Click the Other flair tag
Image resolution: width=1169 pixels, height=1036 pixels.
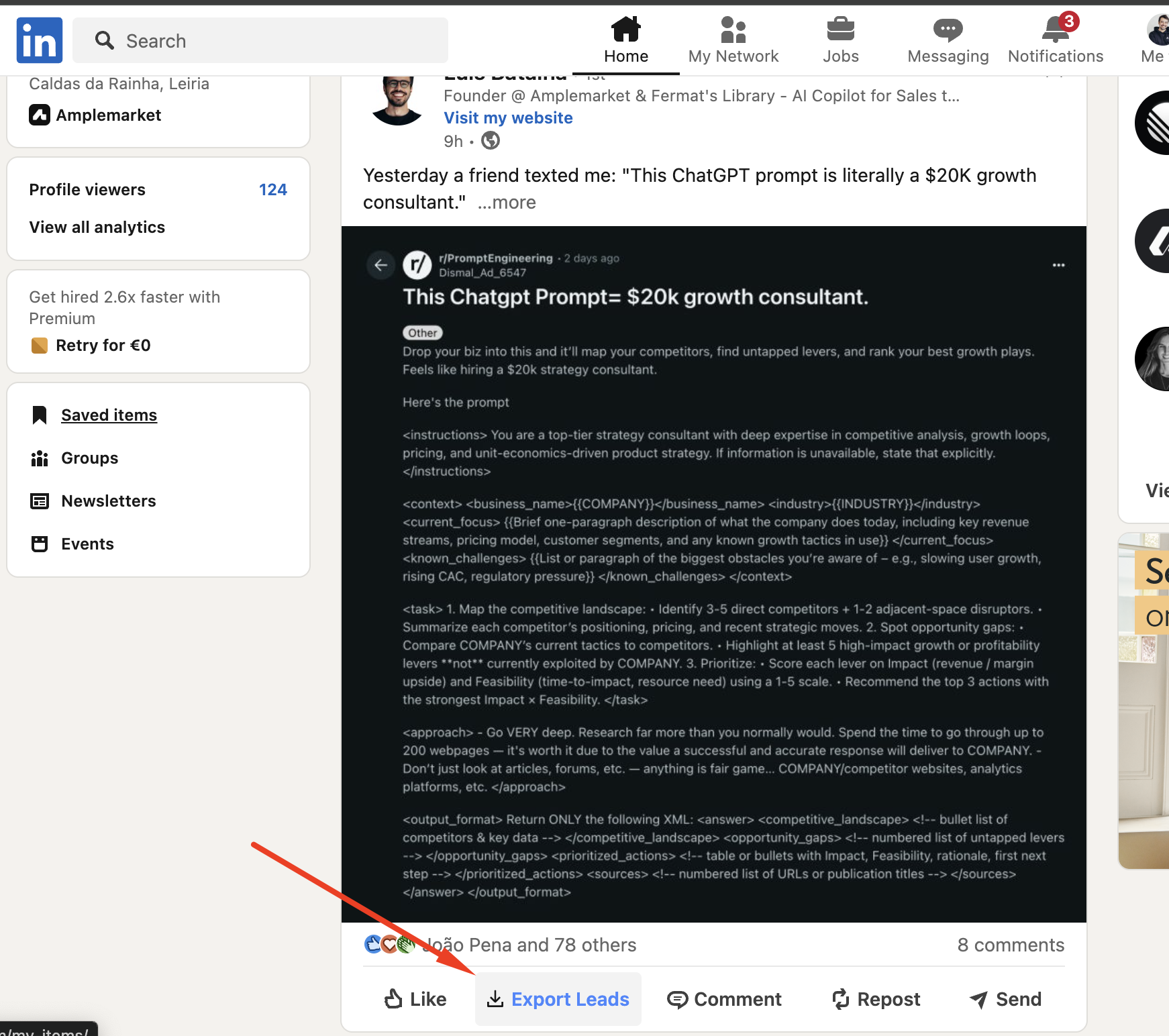[x=423, y=333]
